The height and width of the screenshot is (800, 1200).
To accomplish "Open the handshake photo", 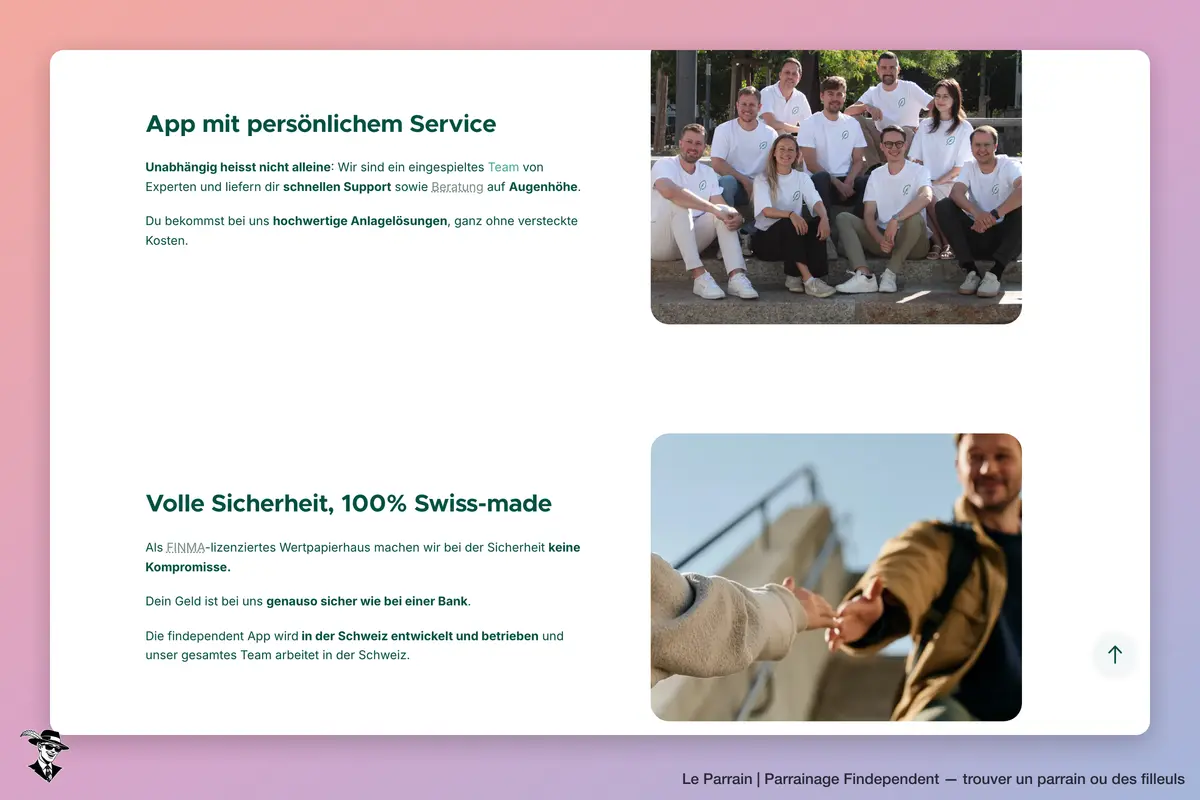I will pyautogui.click(x=836, y=577).
